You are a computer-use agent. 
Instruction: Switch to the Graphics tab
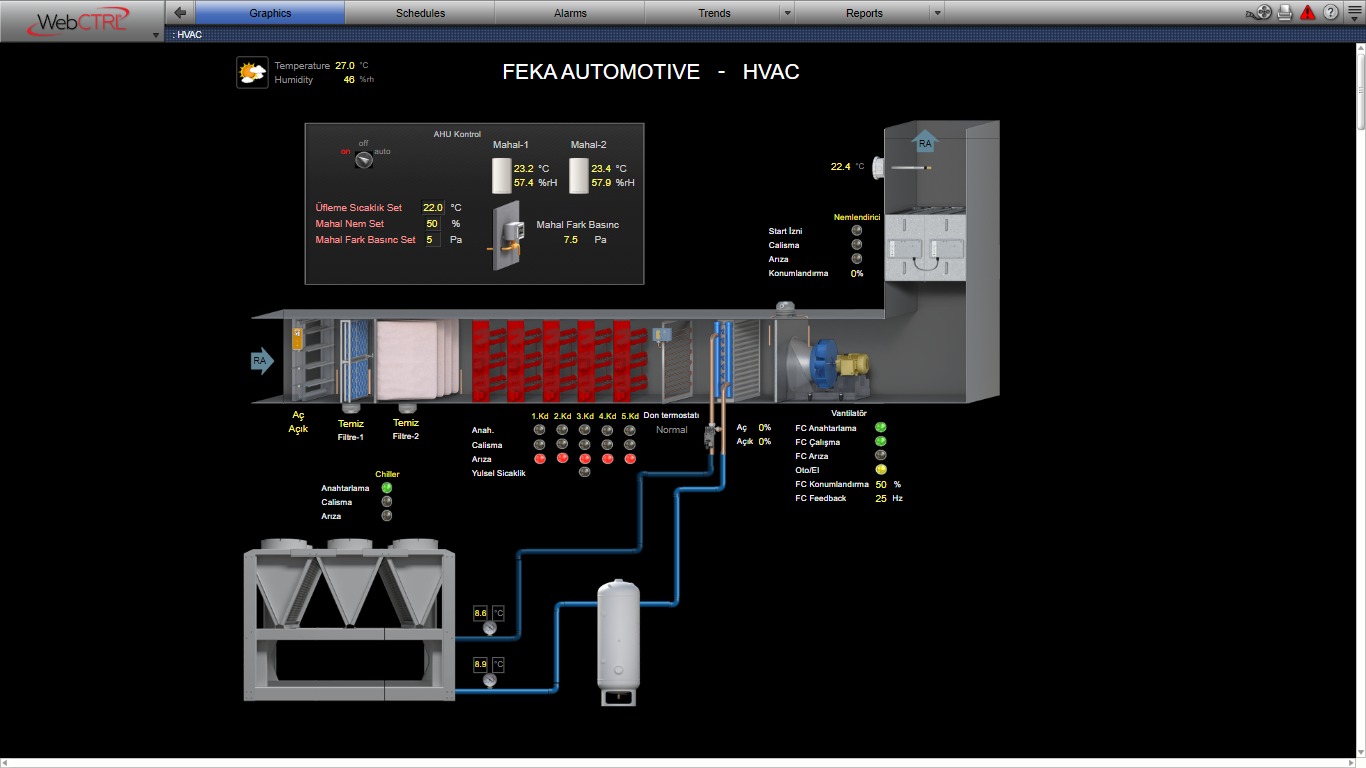click(x=270, y=13)
